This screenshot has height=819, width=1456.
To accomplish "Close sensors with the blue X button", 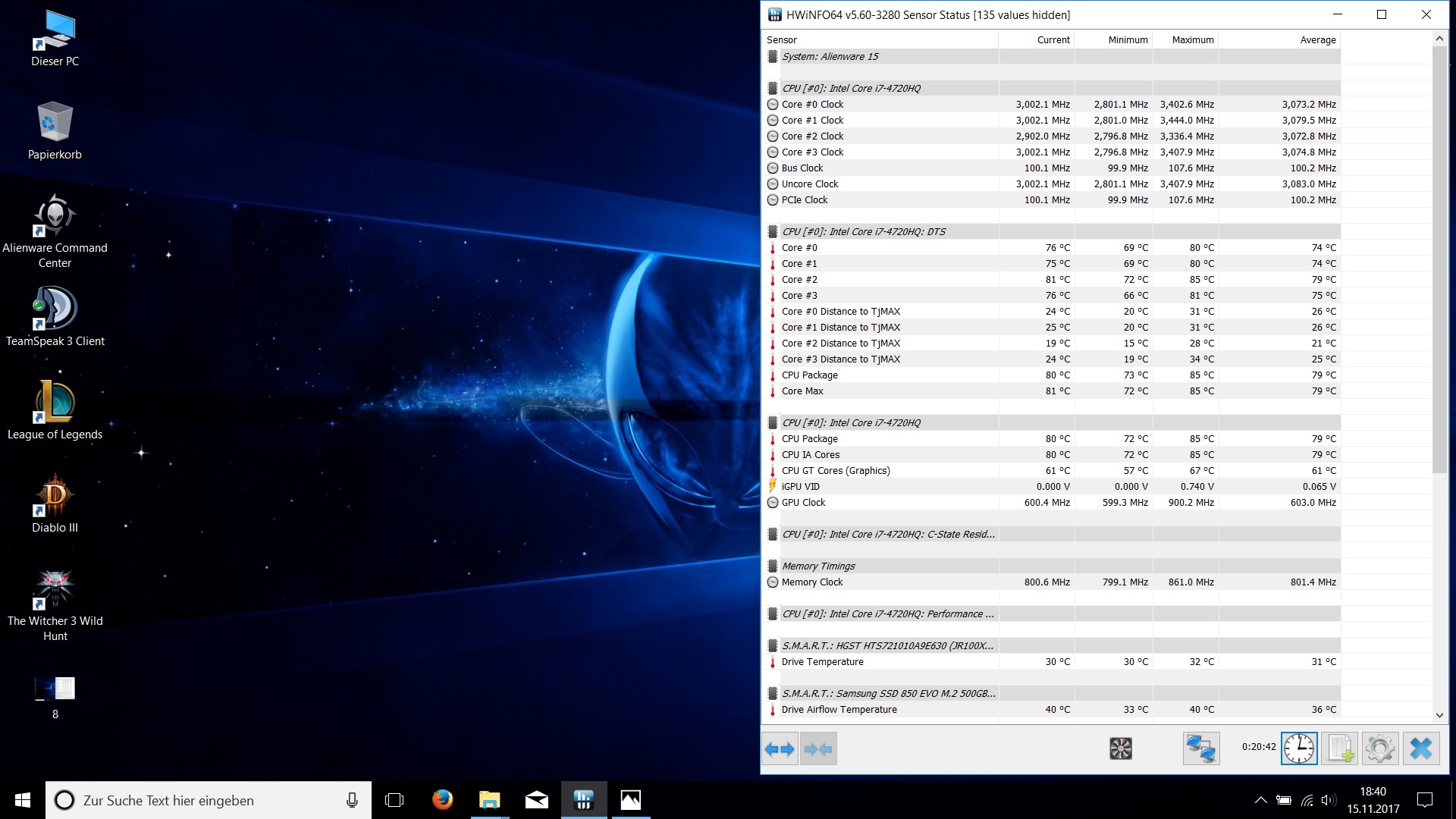I will pyautogui.click(x=1421, y=749).
